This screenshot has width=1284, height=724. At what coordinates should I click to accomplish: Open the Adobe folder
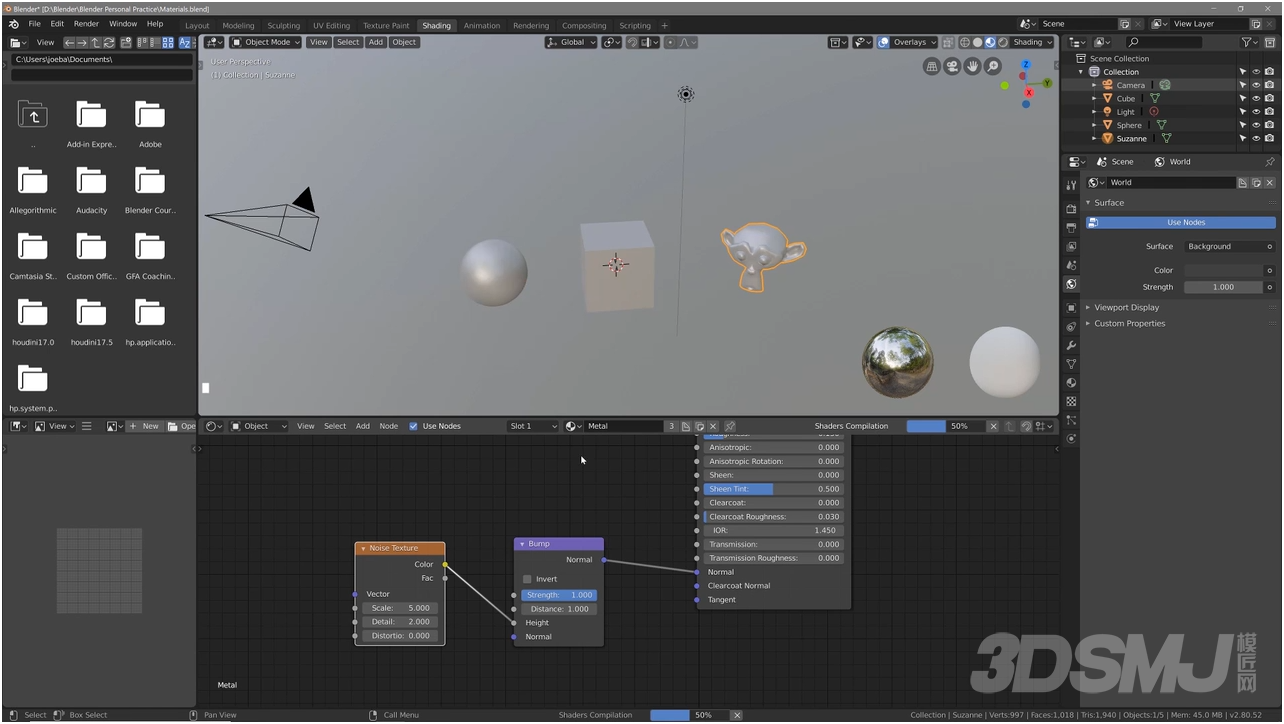coord(150,122)
